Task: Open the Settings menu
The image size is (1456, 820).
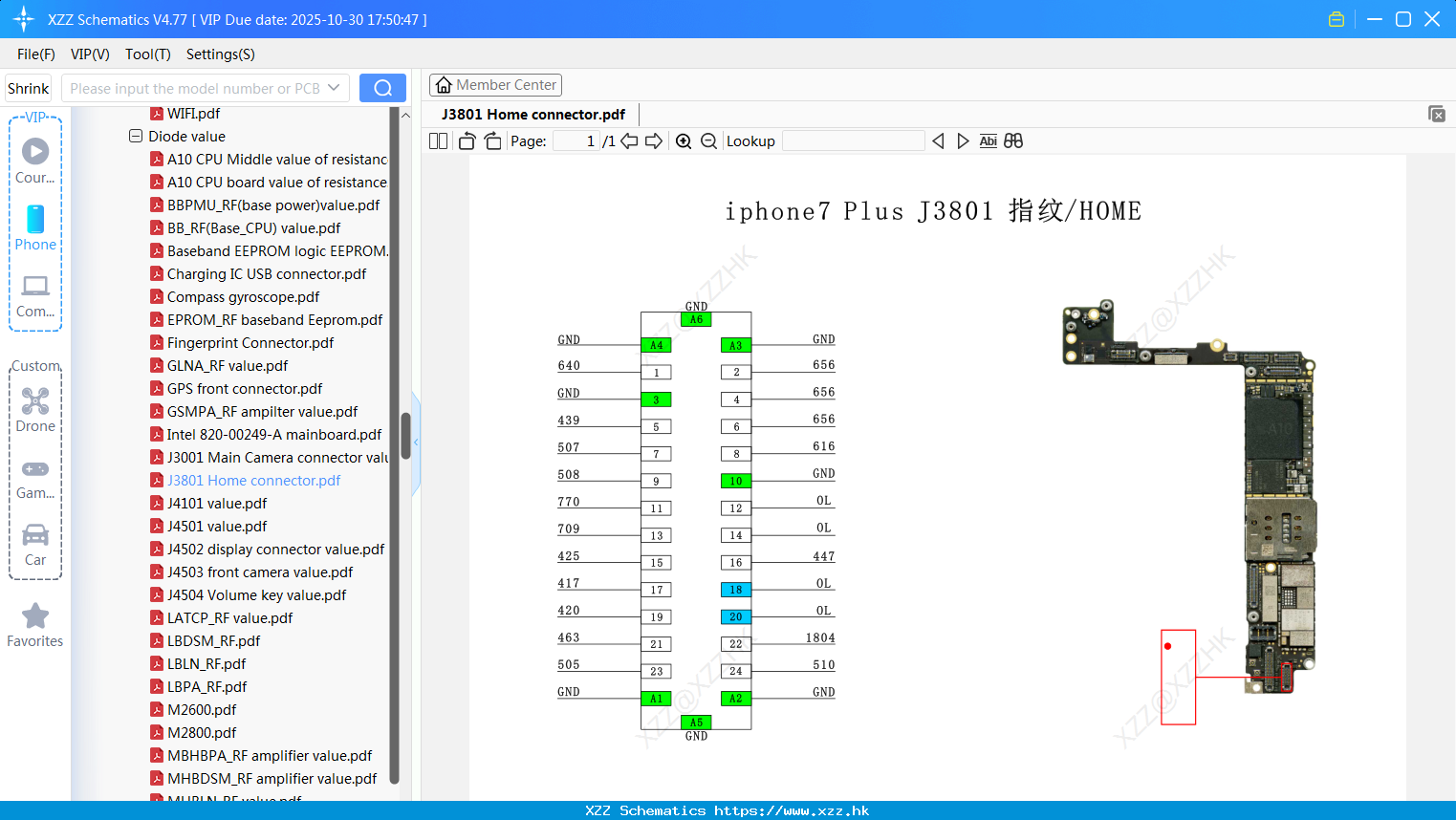Action: pos(221,54)
